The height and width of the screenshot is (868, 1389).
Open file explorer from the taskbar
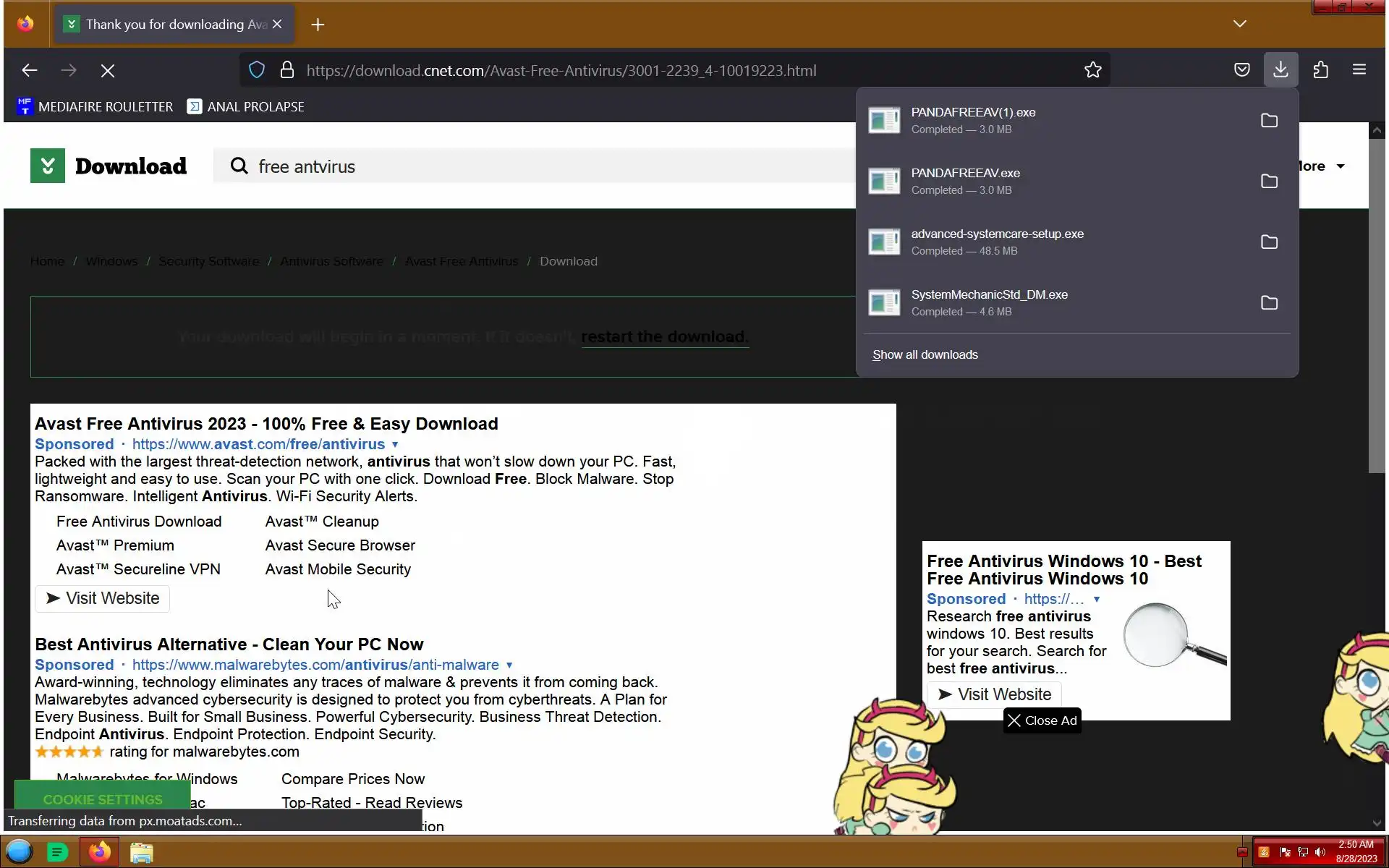pyautogui.click(x=142, y=853)
